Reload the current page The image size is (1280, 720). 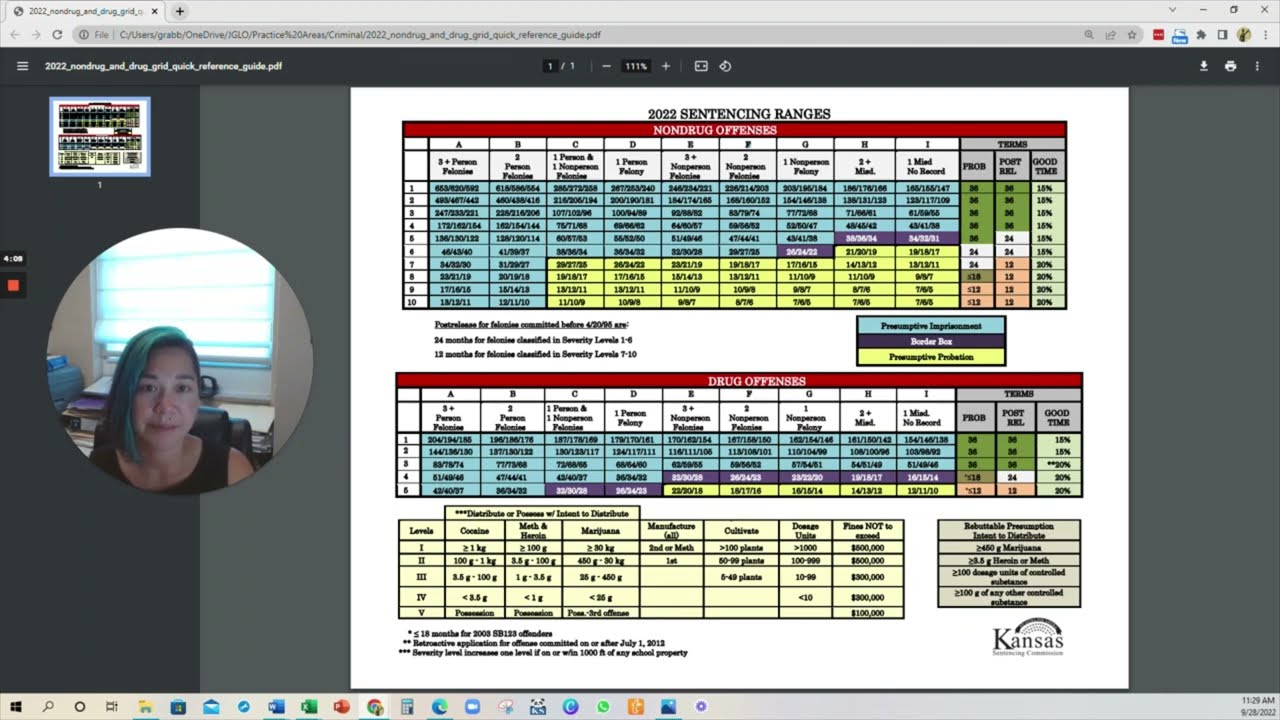pos(58,34)
